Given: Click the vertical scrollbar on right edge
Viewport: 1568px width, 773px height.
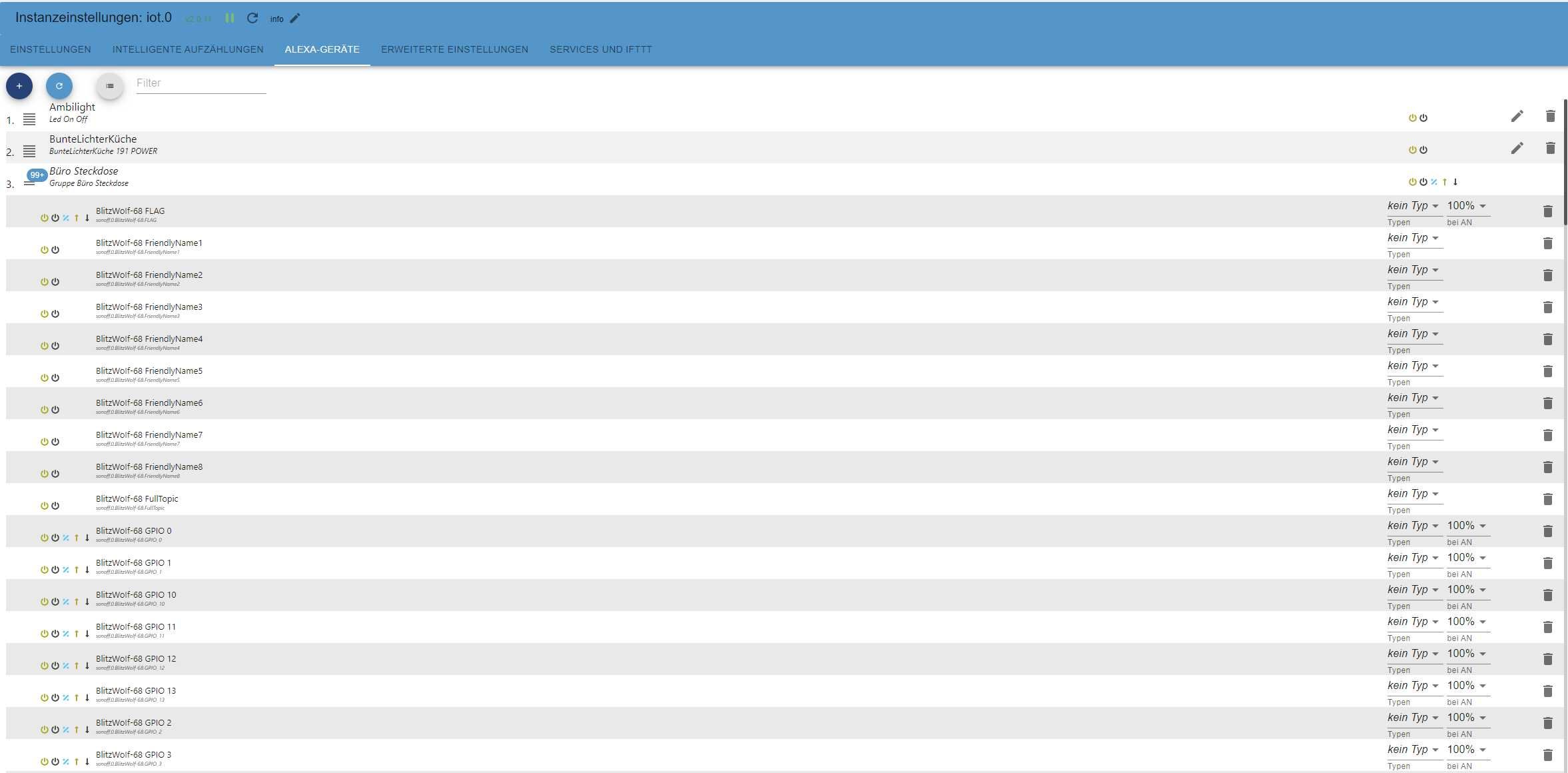Looking at the screenshot, I should pos(1565,163).
